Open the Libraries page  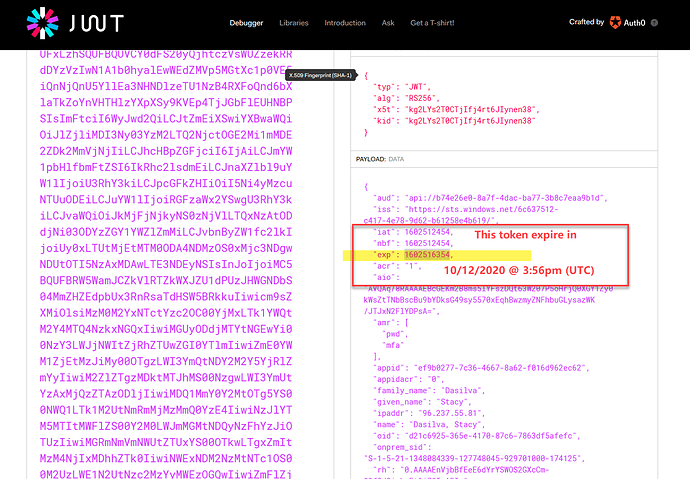tap(294, 23)
